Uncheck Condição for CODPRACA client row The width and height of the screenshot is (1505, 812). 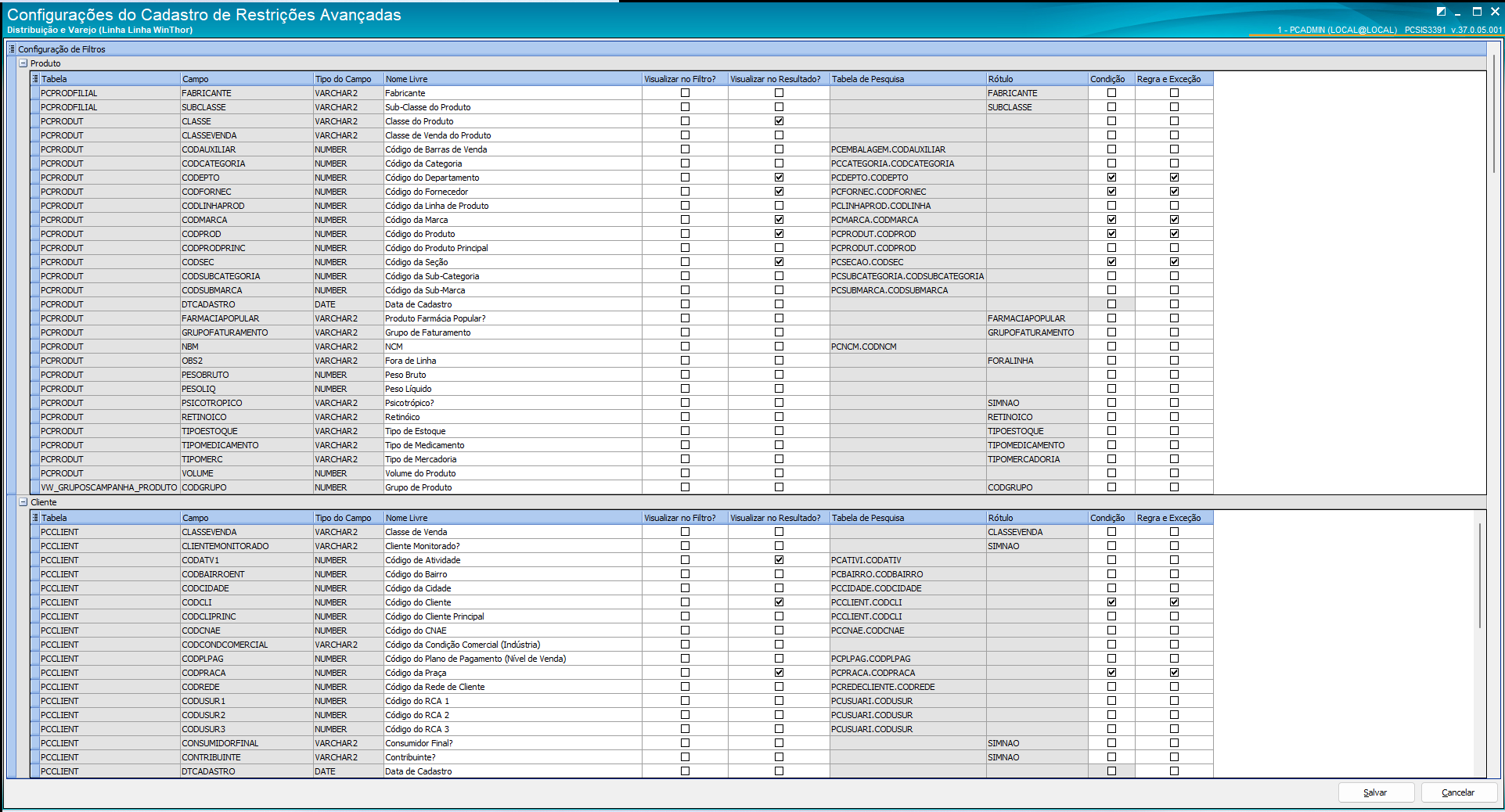1111,673
